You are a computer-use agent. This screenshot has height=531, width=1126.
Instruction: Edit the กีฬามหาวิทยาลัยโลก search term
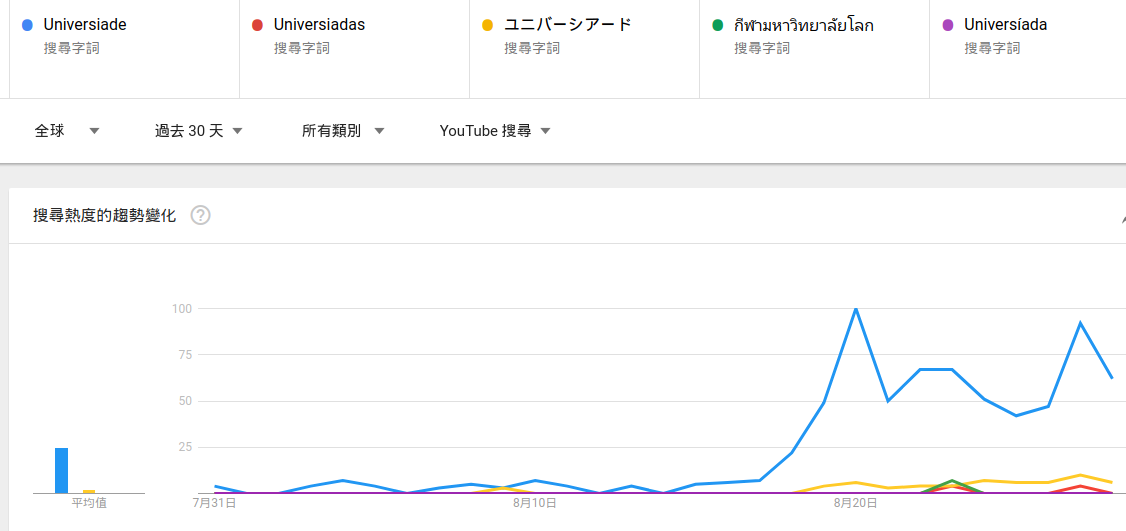coord(804,25)
